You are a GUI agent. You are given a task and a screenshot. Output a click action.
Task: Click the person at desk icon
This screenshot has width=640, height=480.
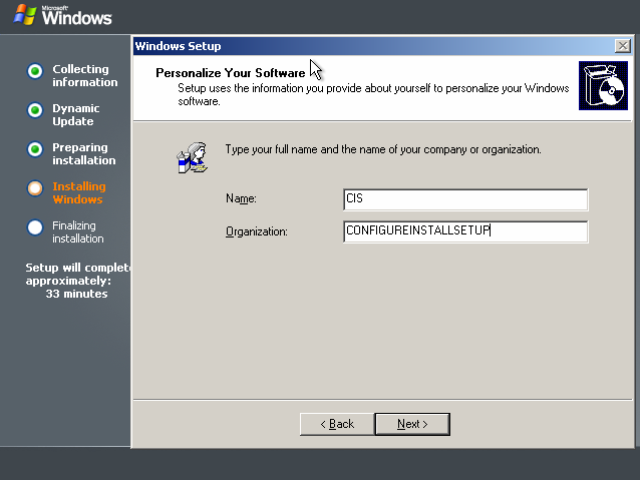[192, 158]
